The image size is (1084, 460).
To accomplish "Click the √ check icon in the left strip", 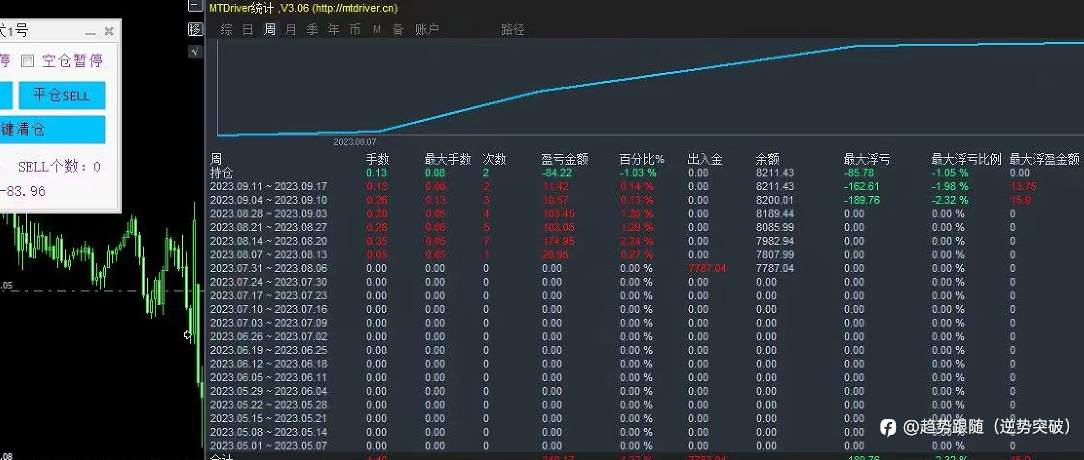I will point(195,51).
